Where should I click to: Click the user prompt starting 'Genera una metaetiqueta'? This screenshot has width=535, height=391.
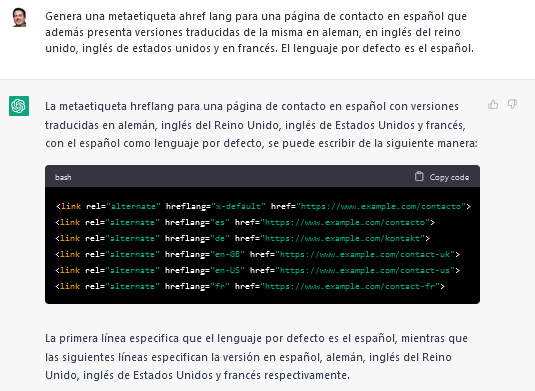click(x=259, y=32)
